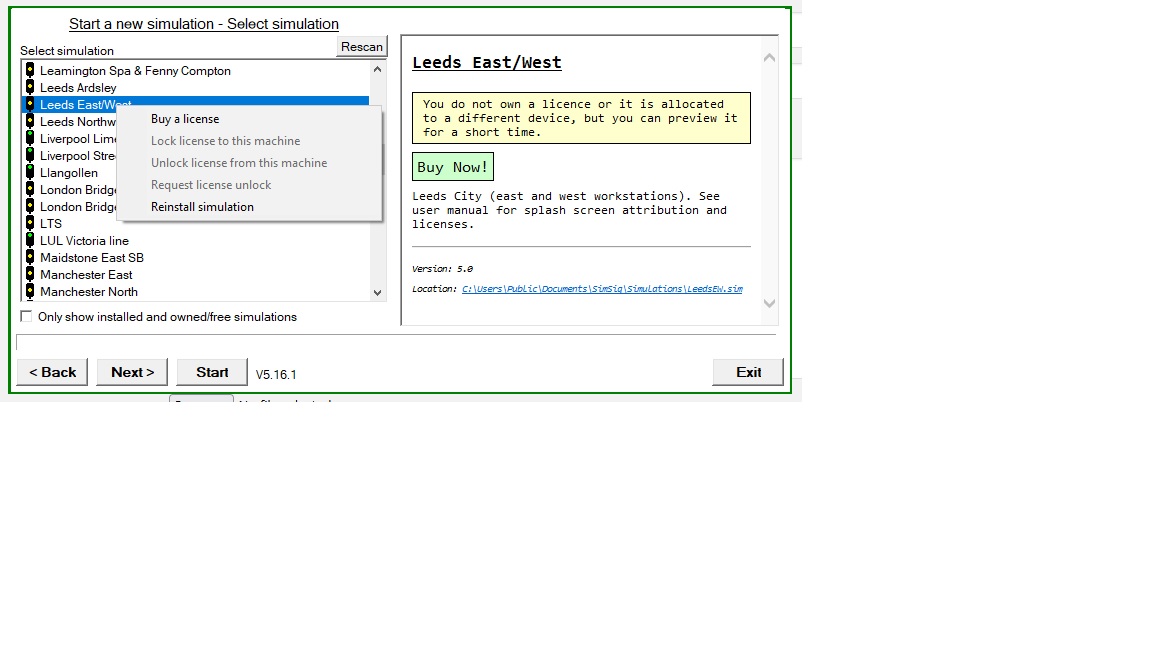This screenshot has width=1152, height=648.
Task: Choose Lock license to this machine
Action: pos(250,141)
